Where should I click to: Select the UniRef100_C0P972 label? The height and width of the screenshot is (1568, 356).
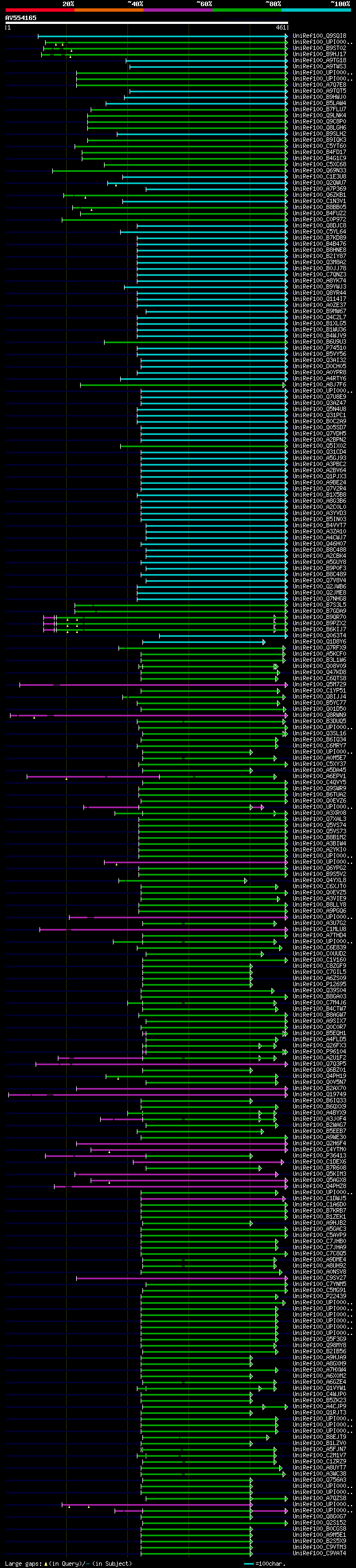319,219
